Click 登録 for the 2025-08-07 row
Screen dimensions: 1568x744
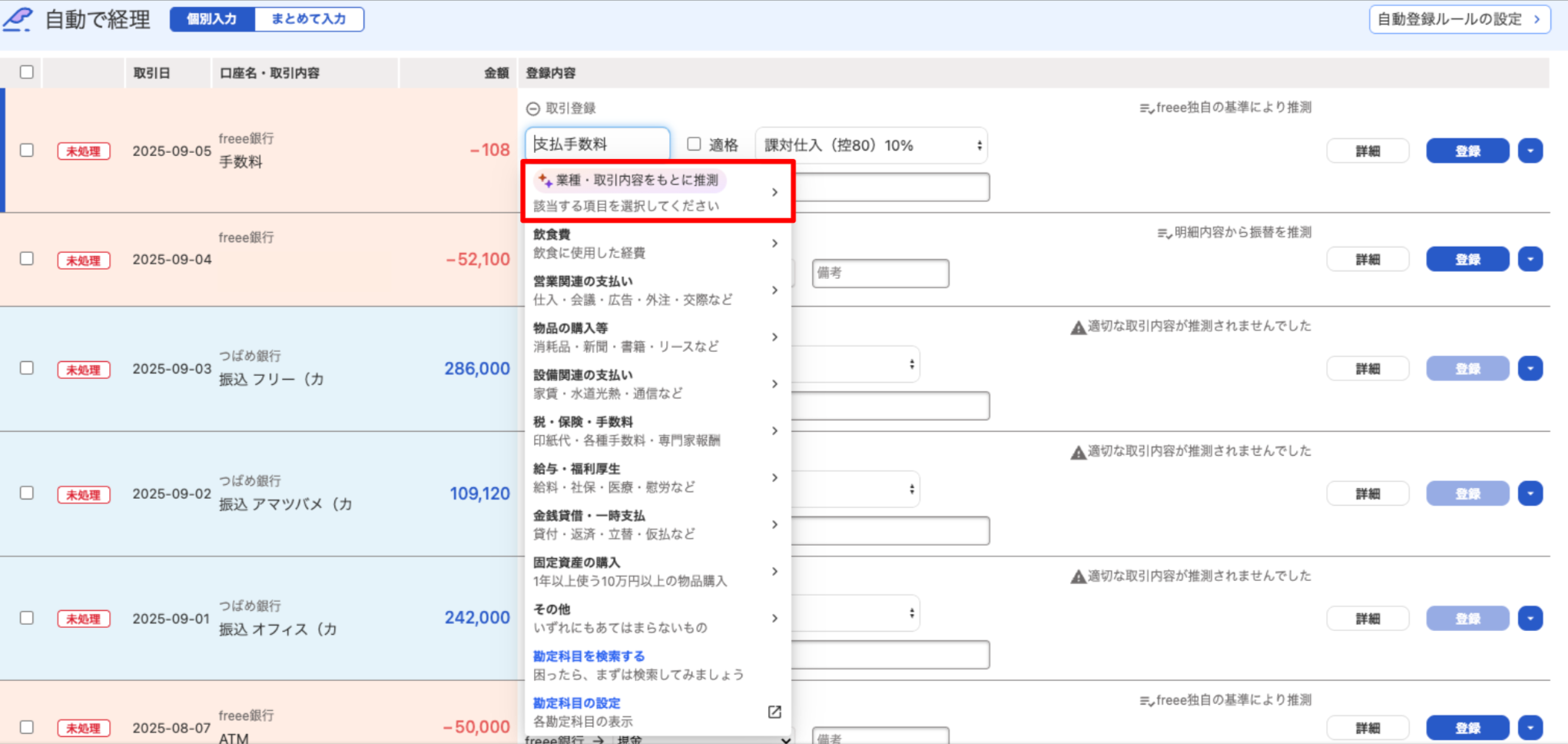1467,727
